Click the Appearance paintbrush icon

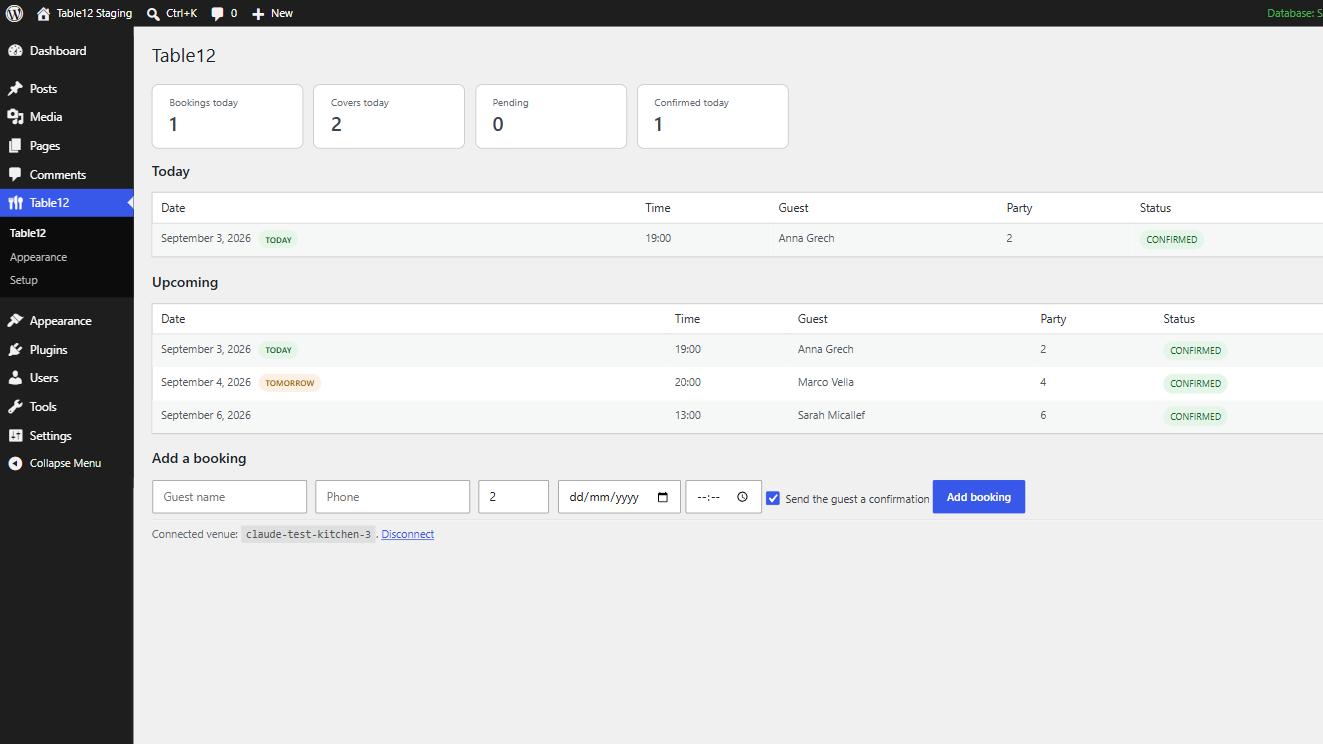[15, 321]
